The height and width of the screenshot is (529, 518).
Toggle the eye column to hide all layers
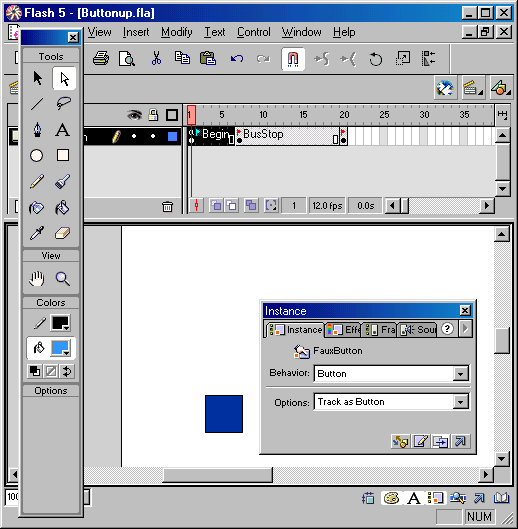click(134, 115)
